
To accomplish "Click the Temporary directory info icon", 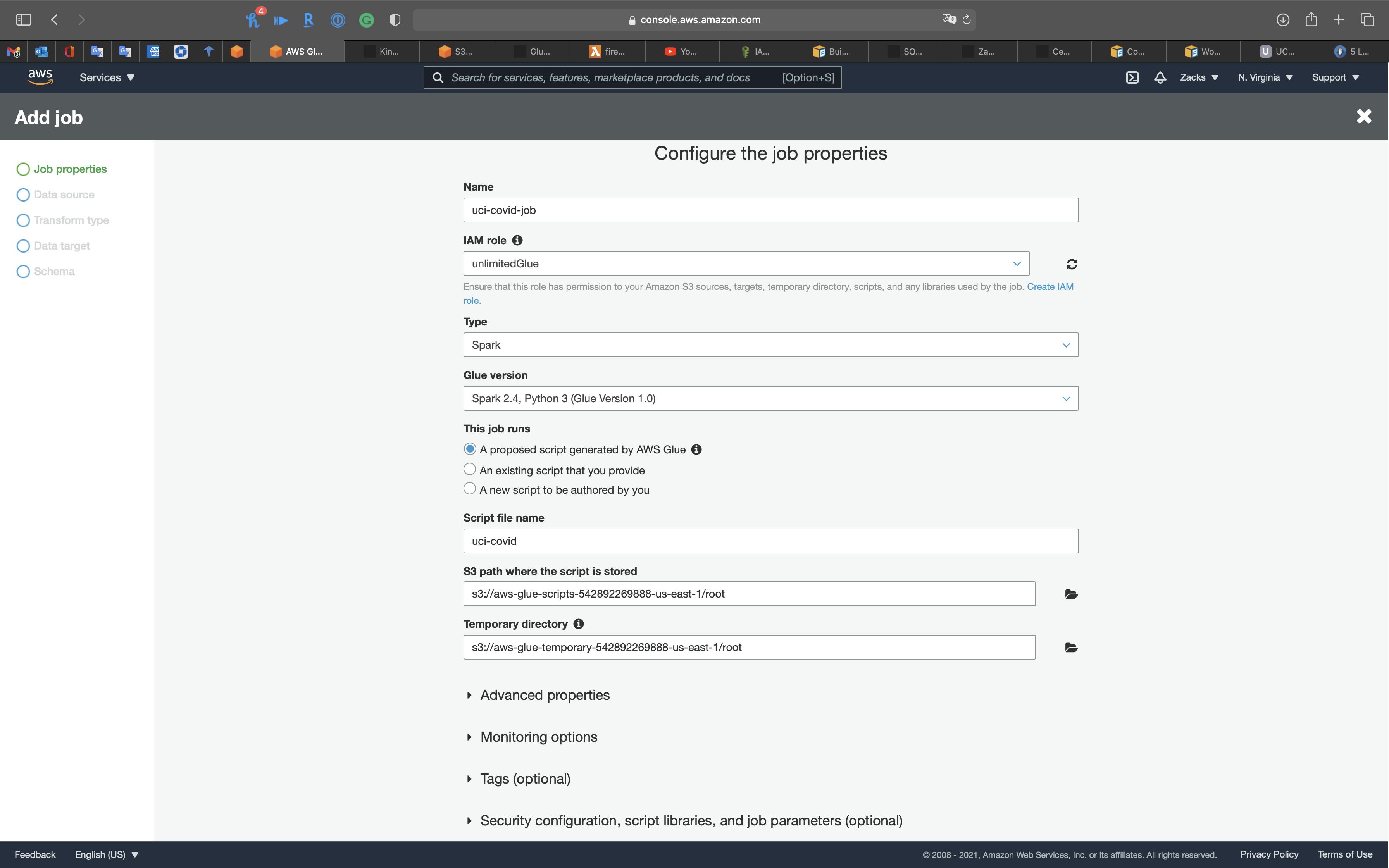I will [x=579, y=624].
